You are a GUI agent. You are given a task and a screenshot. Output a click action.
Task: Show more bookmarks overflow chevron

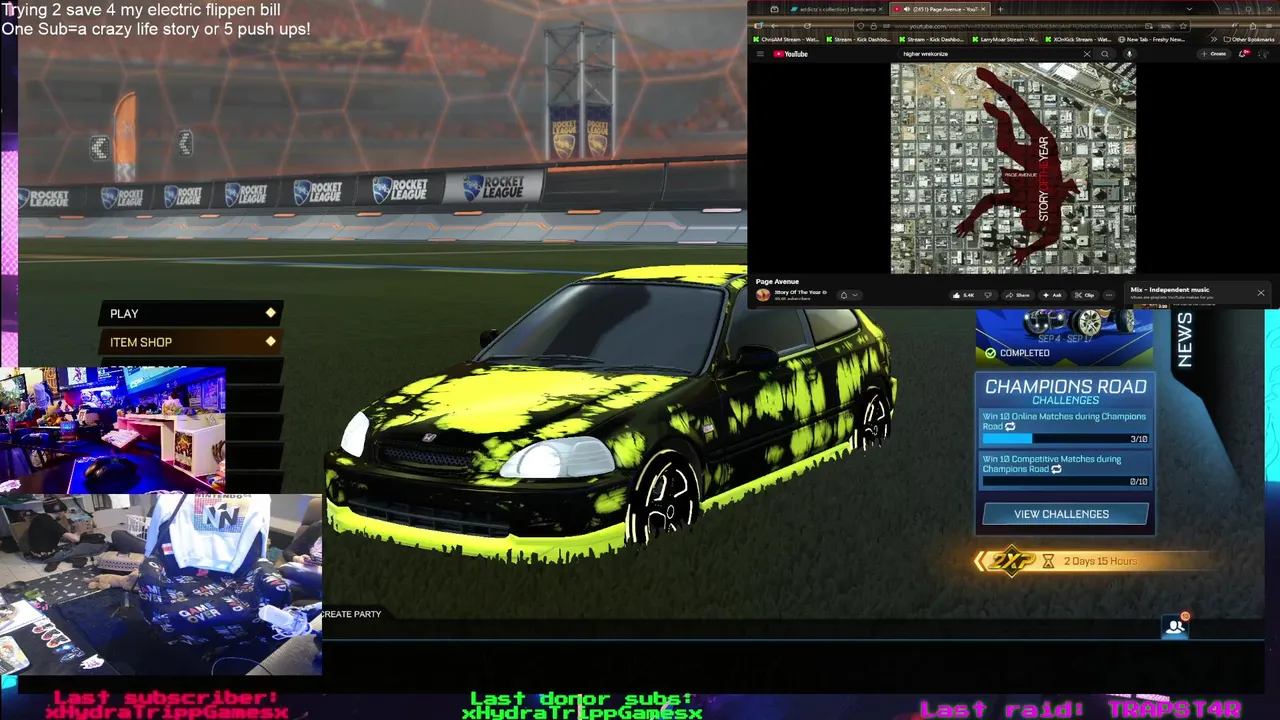click(x=1214, y=40)
